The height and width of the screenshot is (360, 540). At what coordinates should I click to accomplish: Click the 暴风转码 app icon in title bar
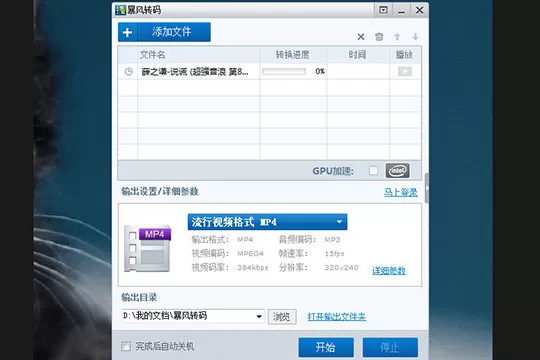tap(121, 10)
